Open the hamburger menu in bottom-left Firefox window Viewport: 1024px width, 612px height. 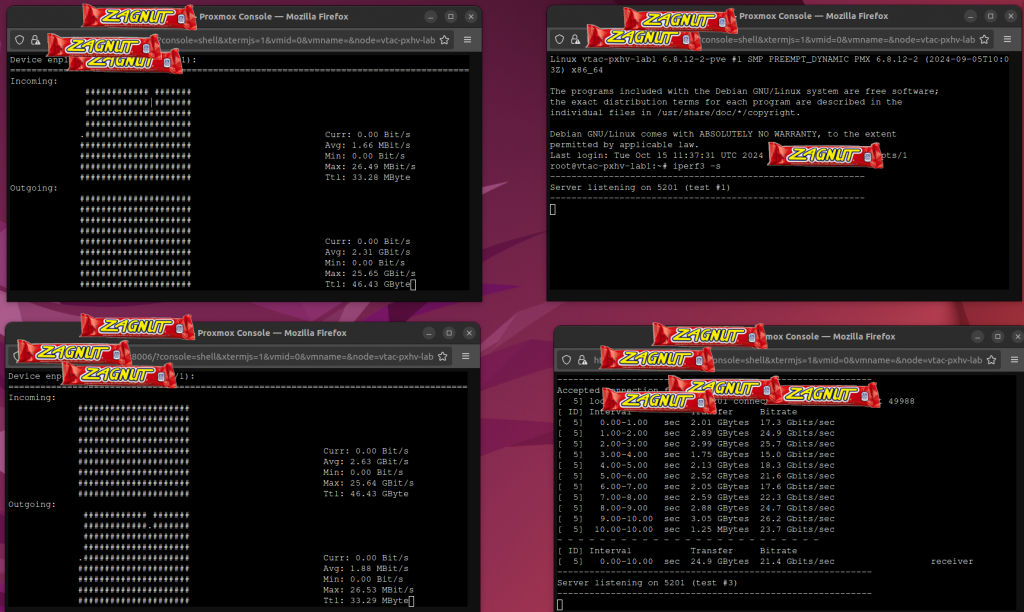pos(466,357)
